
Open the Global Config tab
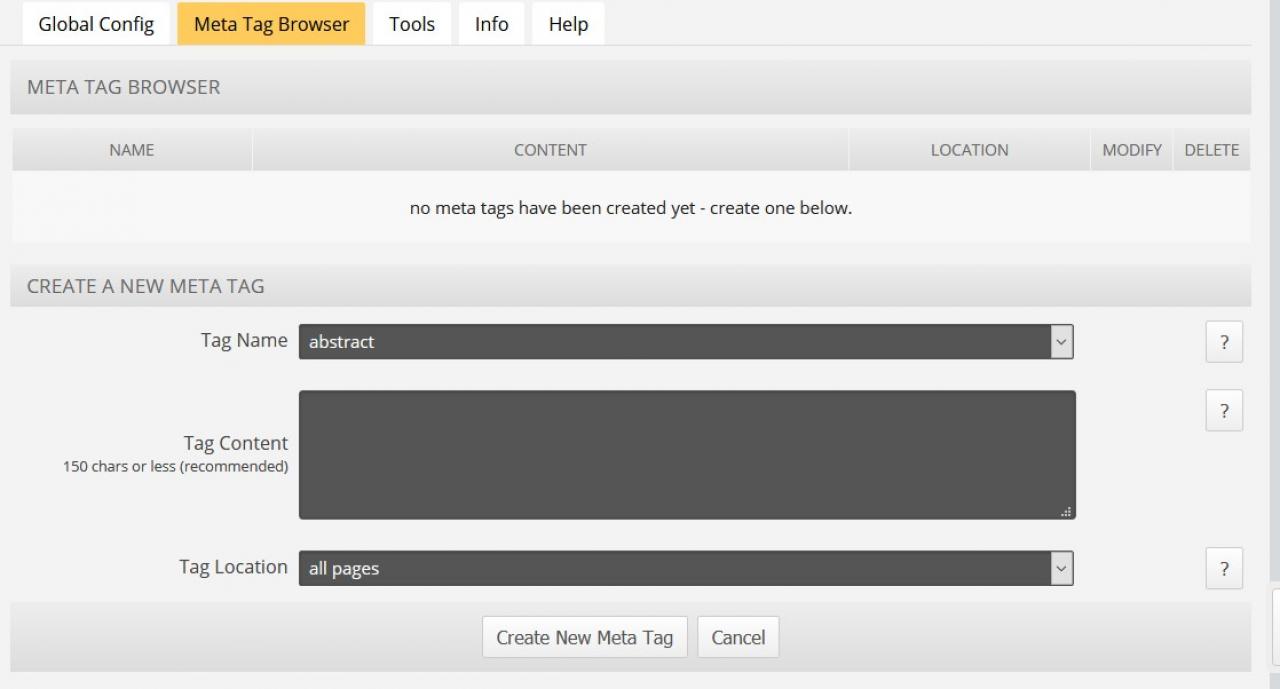coord(96,24)
